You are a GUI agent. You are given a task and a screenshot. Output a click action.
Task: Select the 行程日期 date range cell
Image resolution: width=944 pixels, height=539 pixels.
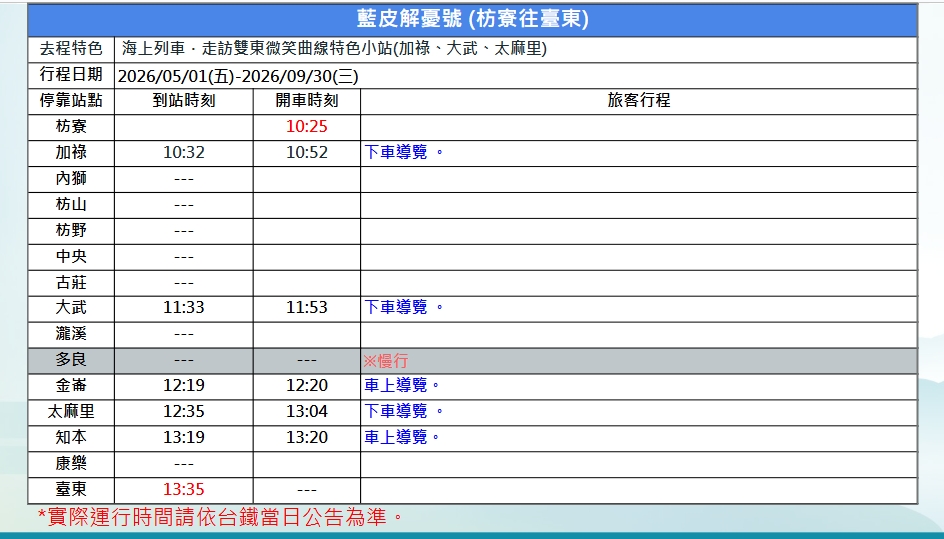[x=238, y=76]
